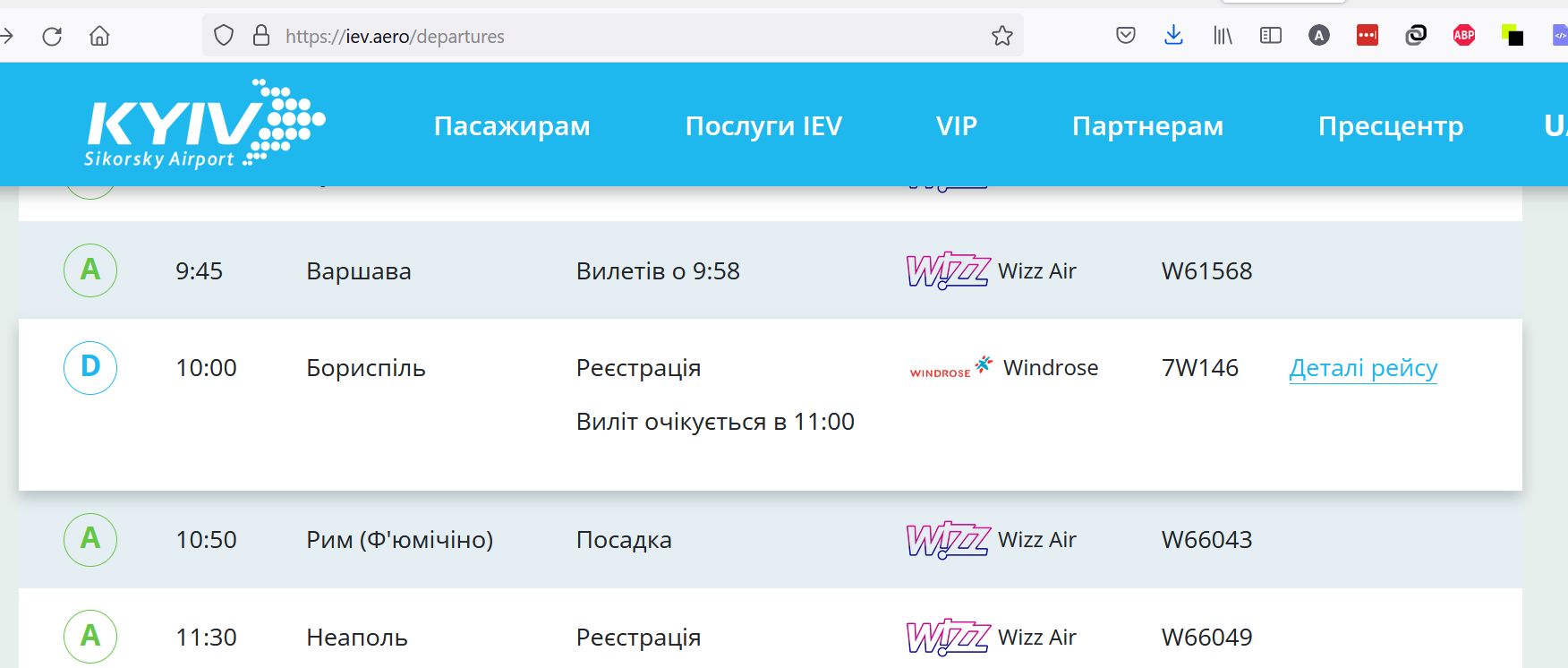1568x668 pixels.
Task: Click tracking protection shield icon
Action: click(224, 36)
